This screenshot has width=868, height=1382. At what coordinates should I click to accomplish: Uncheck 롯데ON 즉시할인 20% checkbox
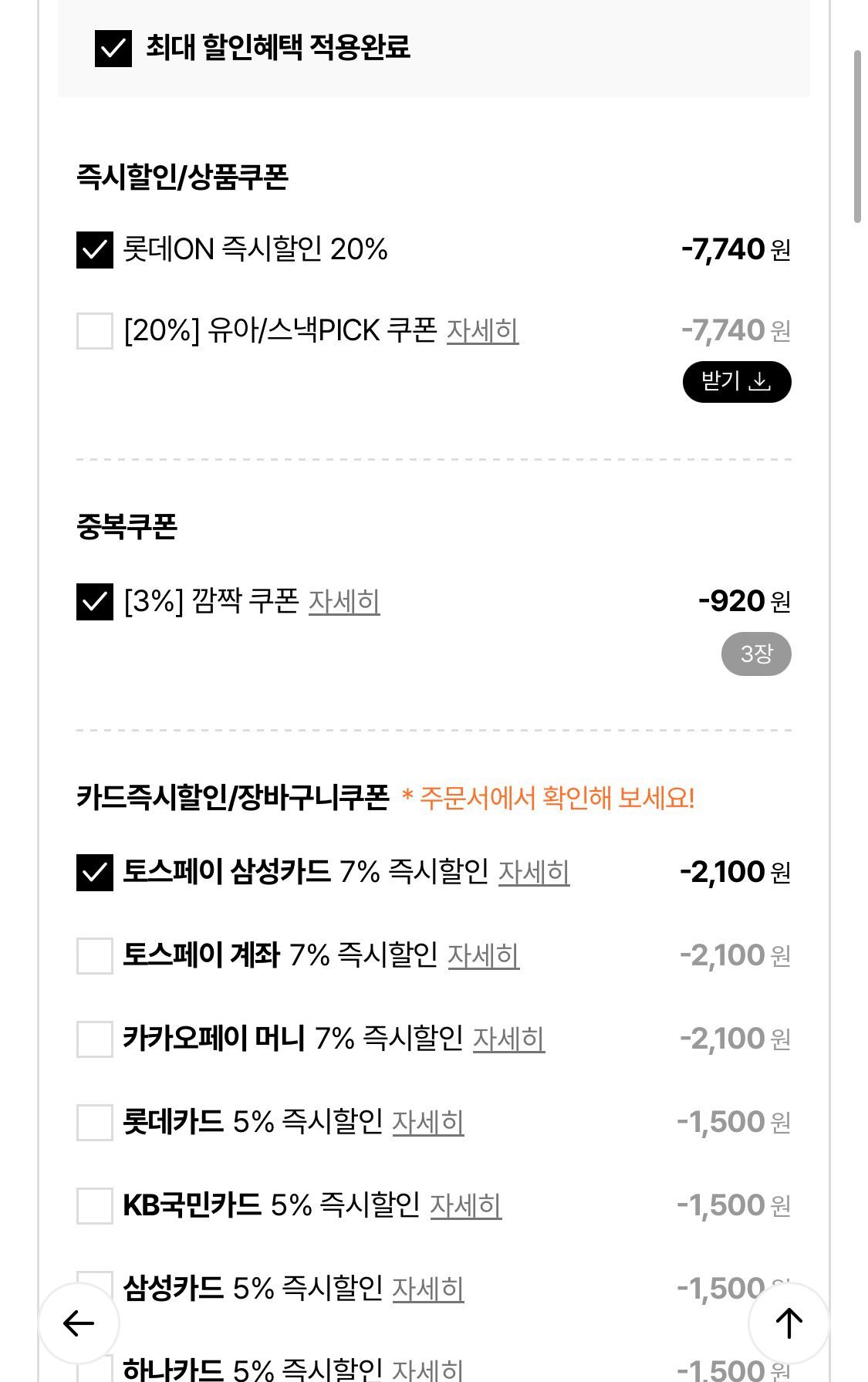(x=95, y=249)
